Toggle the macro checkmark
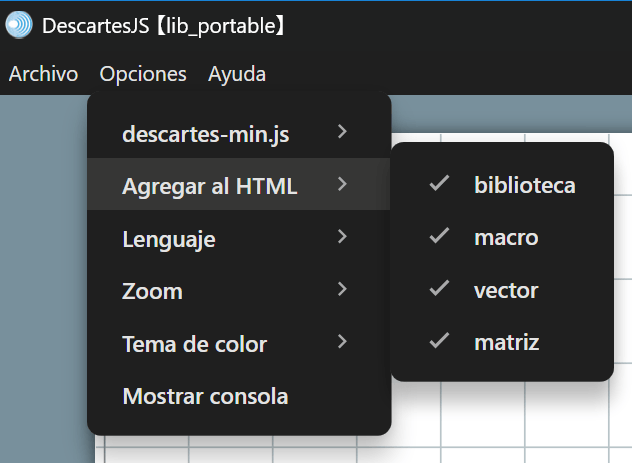The height and width of the screenshot is (463, 632). click(438, 237)
